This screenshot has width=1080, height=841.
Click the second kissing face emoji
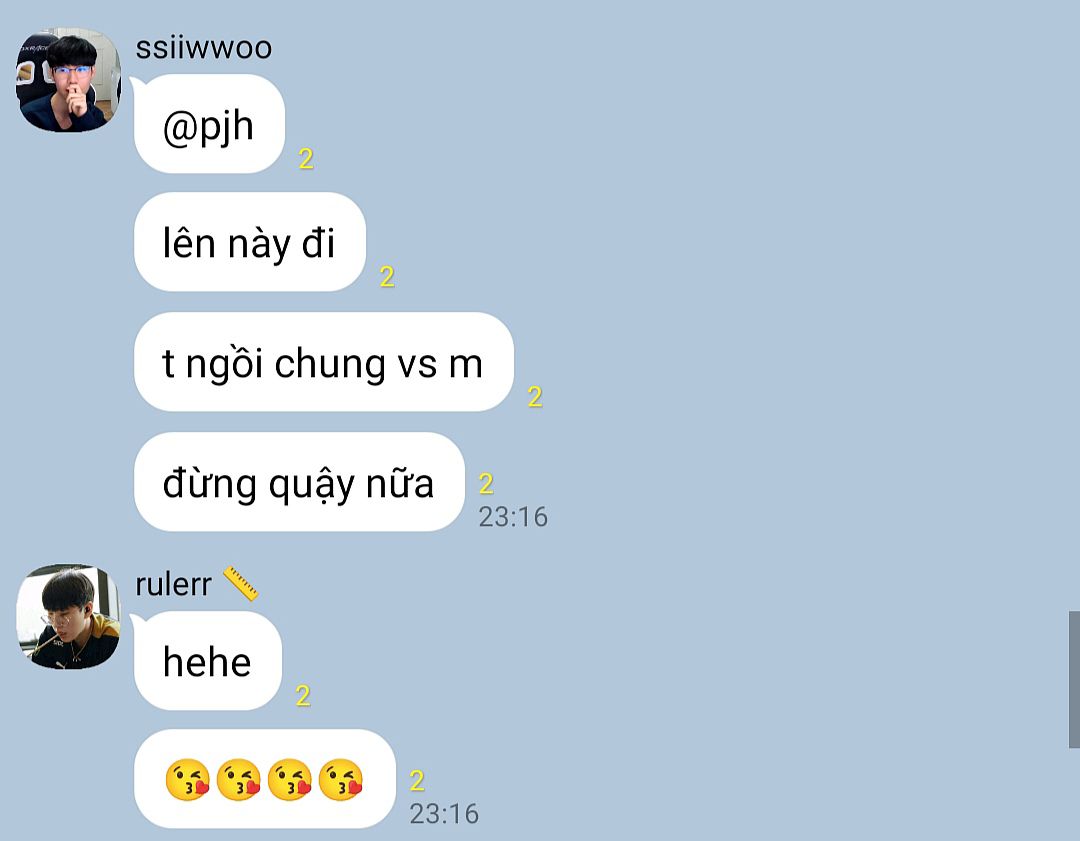(x=238, y=780)
